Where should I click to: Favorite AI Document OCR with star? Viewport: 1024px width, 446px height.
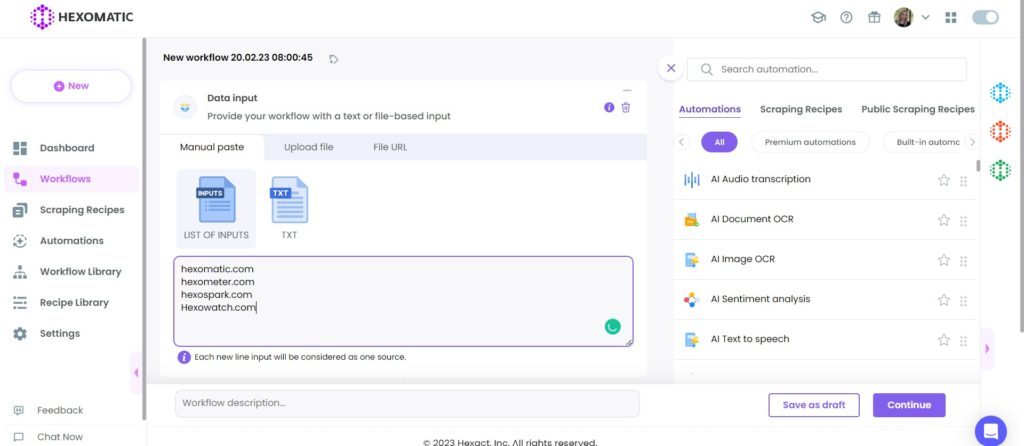(944, 220)
